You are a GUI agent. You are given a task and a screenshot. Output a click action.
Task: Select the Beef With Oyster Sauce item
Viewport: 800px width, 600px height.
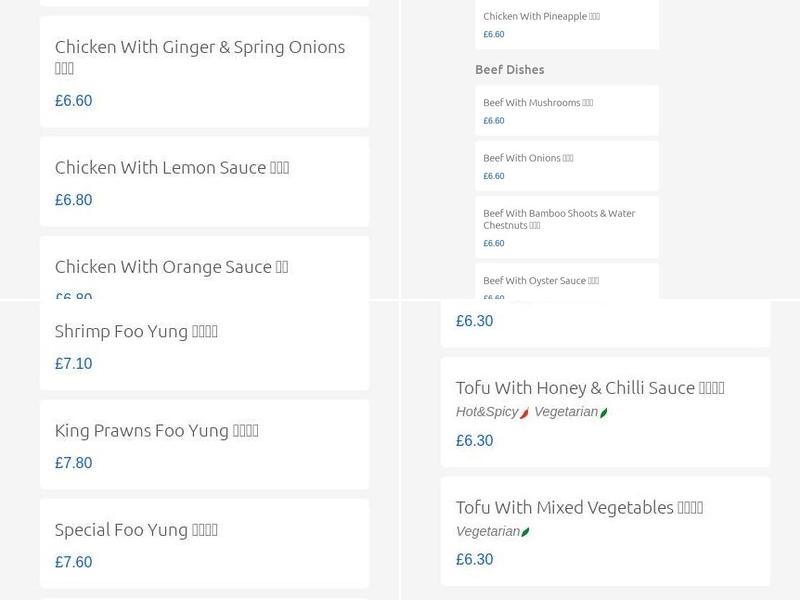[540, 281]
